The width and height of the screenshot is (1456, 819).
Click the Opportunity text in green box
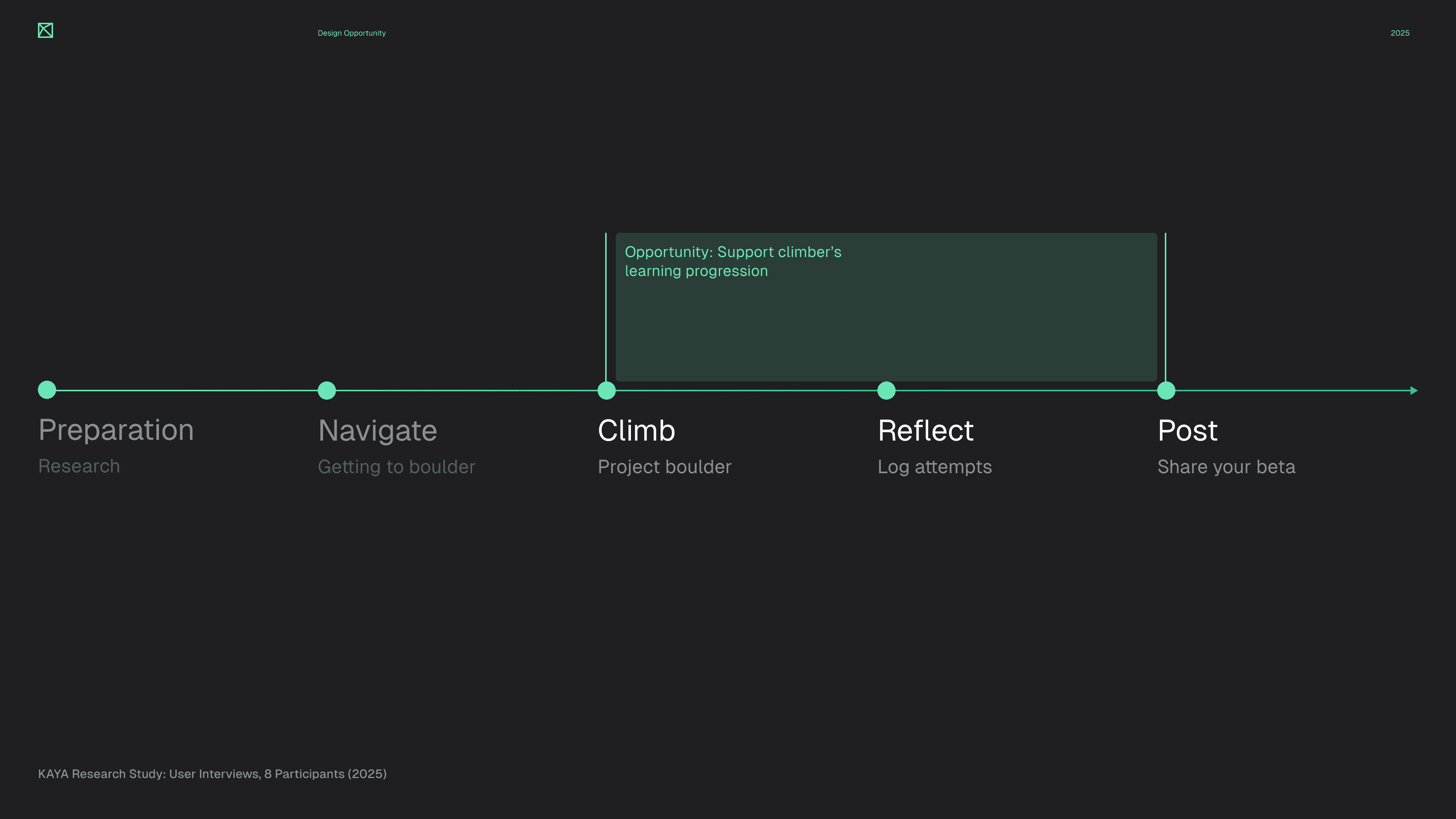(733, 261)
